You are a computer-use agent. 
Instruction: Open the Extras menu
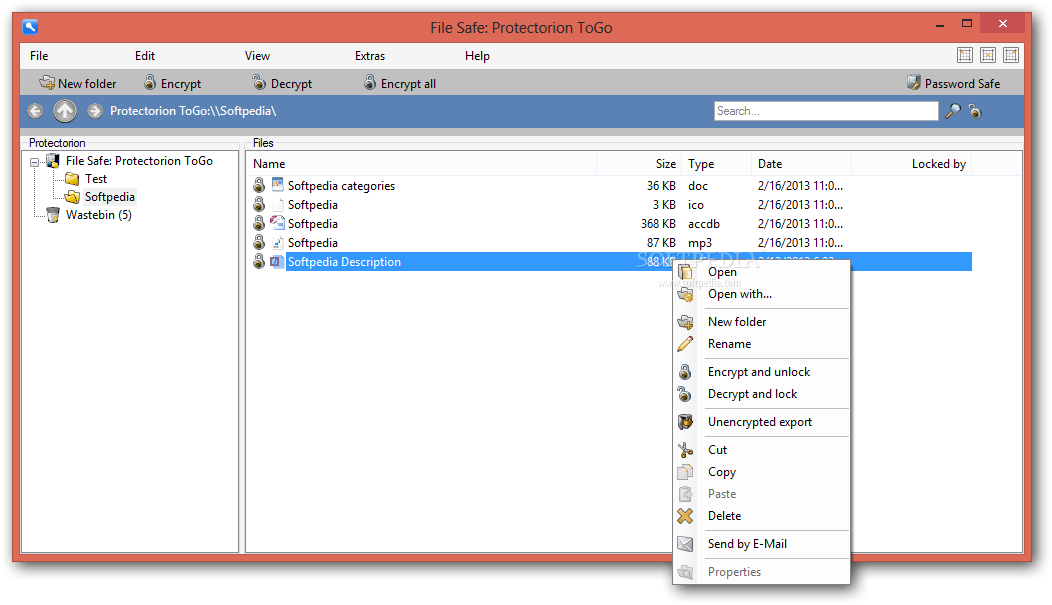(x=370, y=56)
